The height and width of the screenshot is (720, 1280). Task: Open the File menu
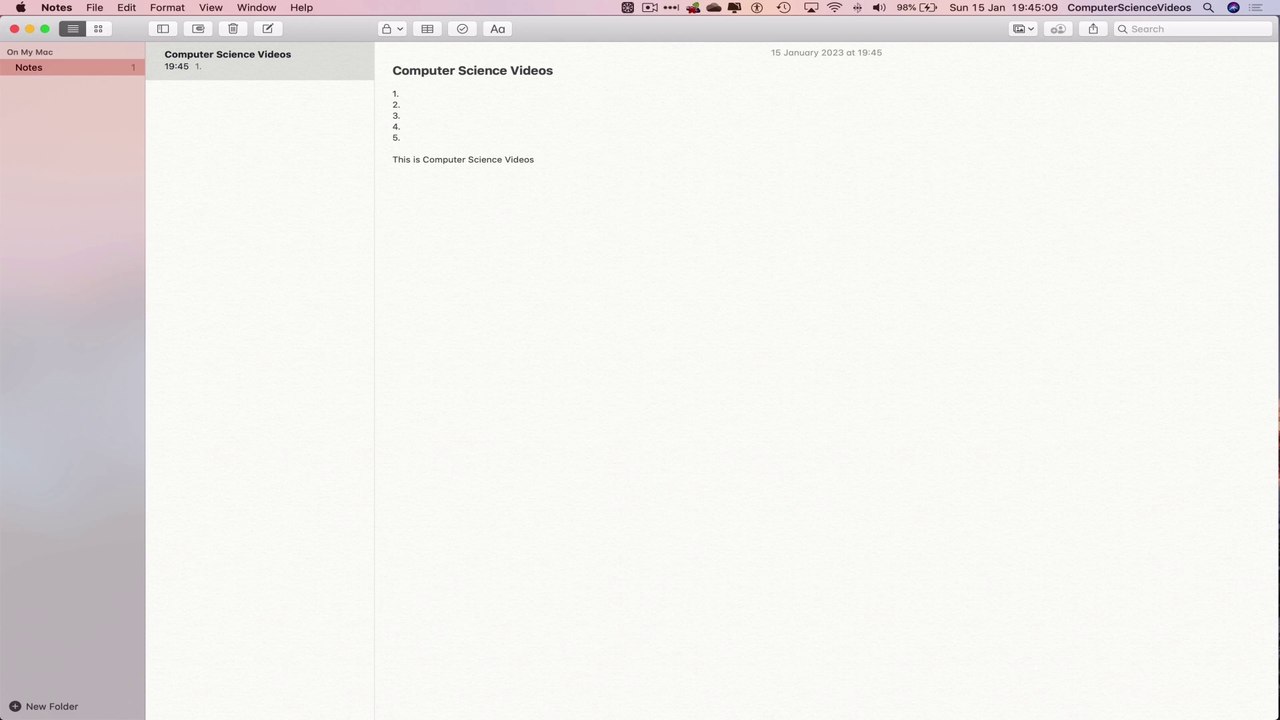click(95, 7)
